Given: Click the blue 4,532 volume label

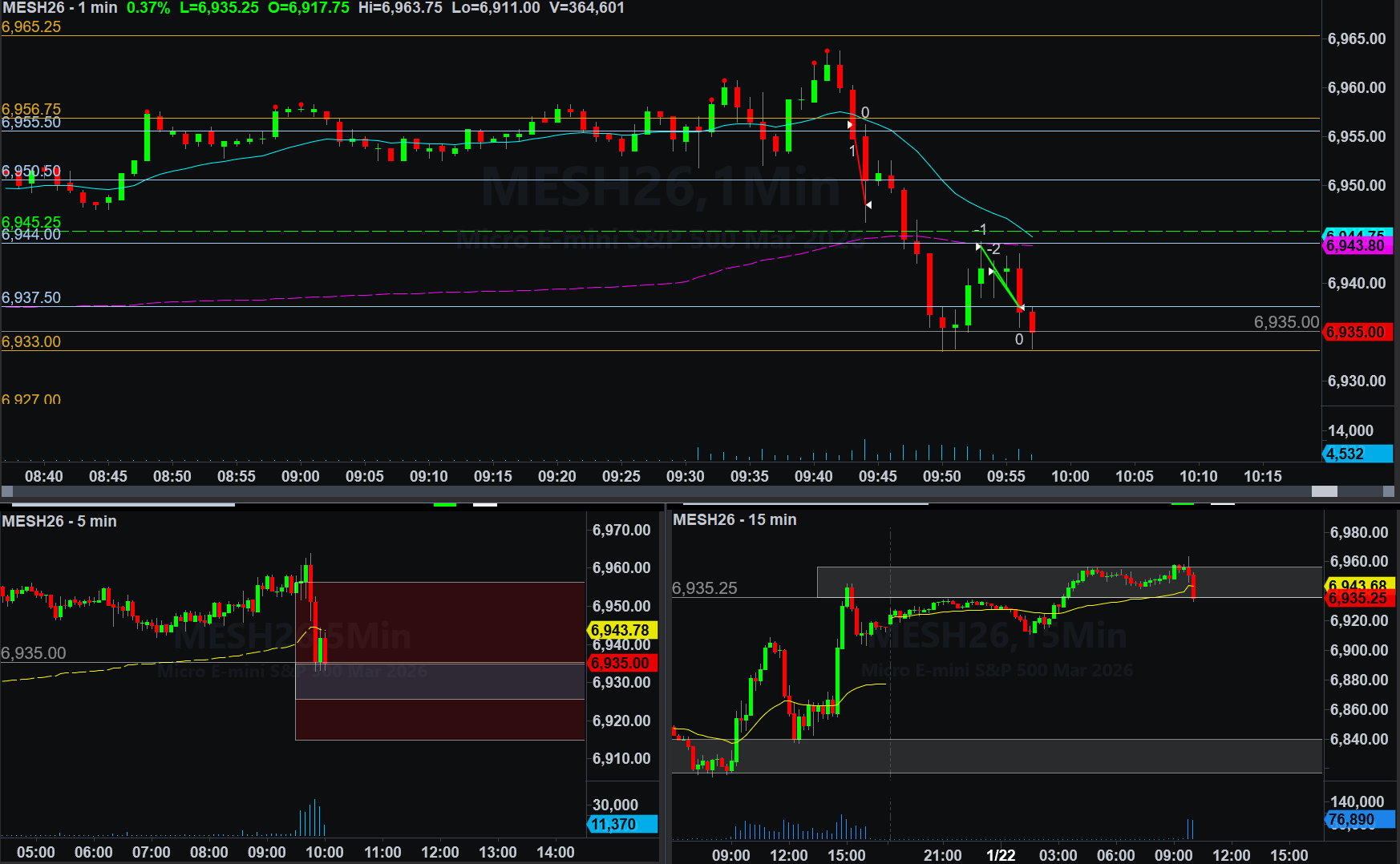Looking at the screenshot, I should coord(1357,454).
